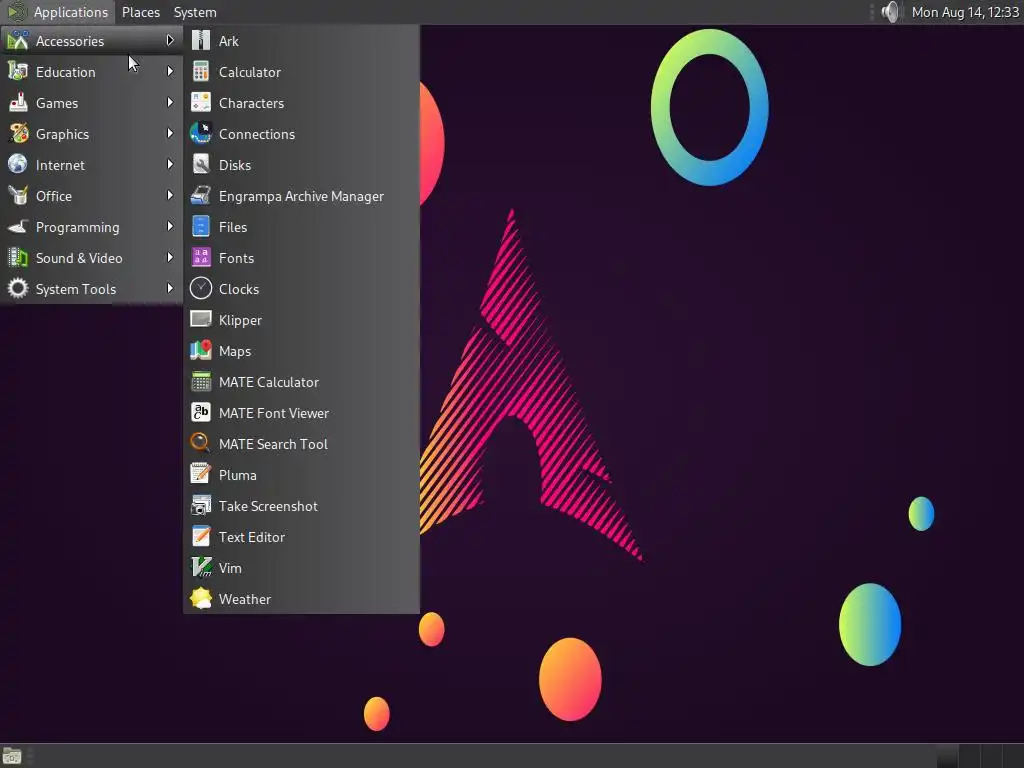
Task: Open the Applications menu
Action: [x=57, y=12]
